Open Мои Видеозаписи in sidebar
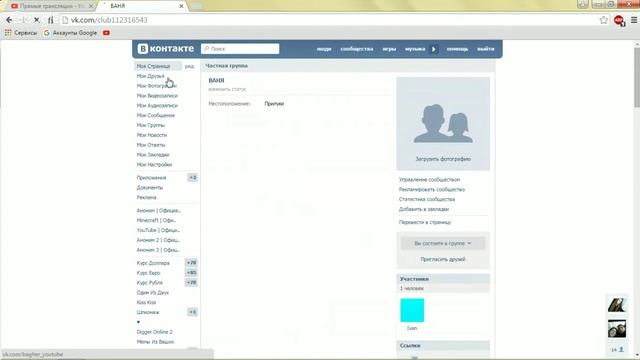The width and height of the screenshot is (640, 360). (157, 96)
